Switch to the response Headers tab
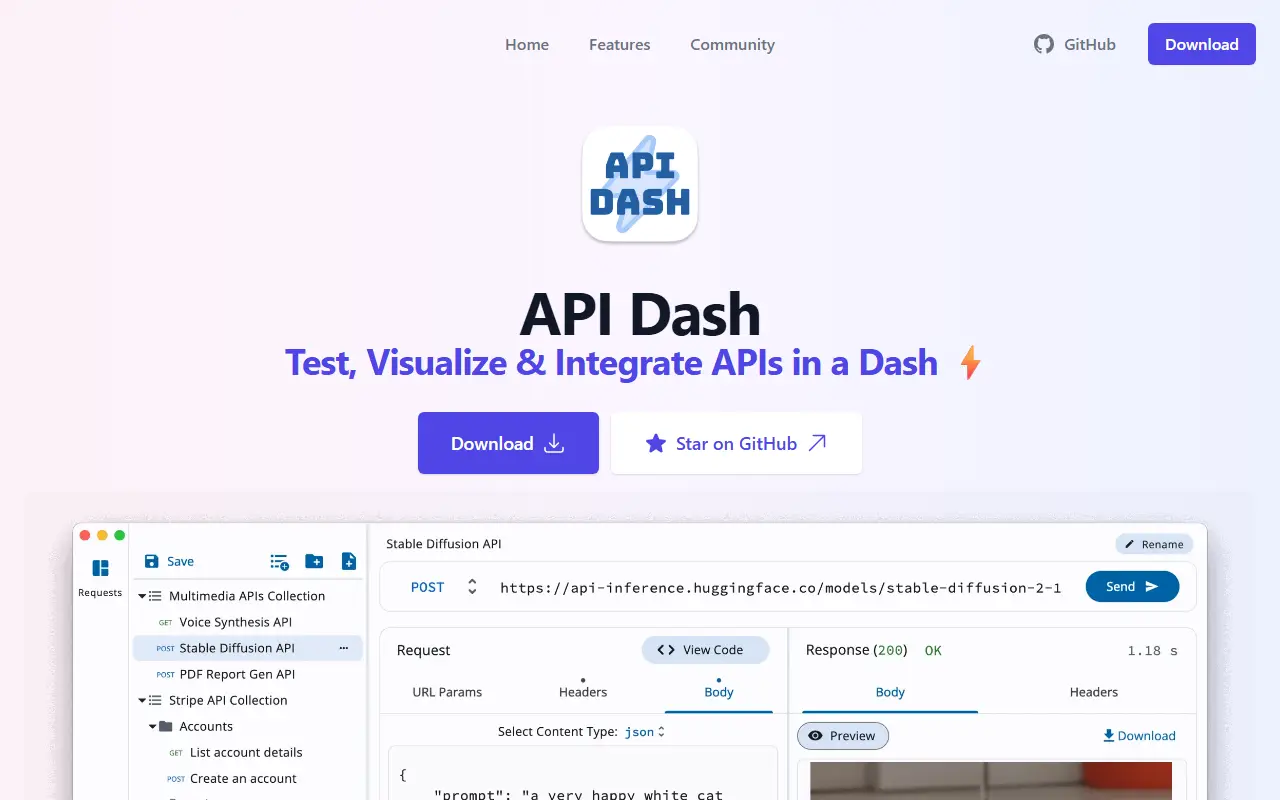Viewport: 1280px width, 800px height. click(1094, 692)
